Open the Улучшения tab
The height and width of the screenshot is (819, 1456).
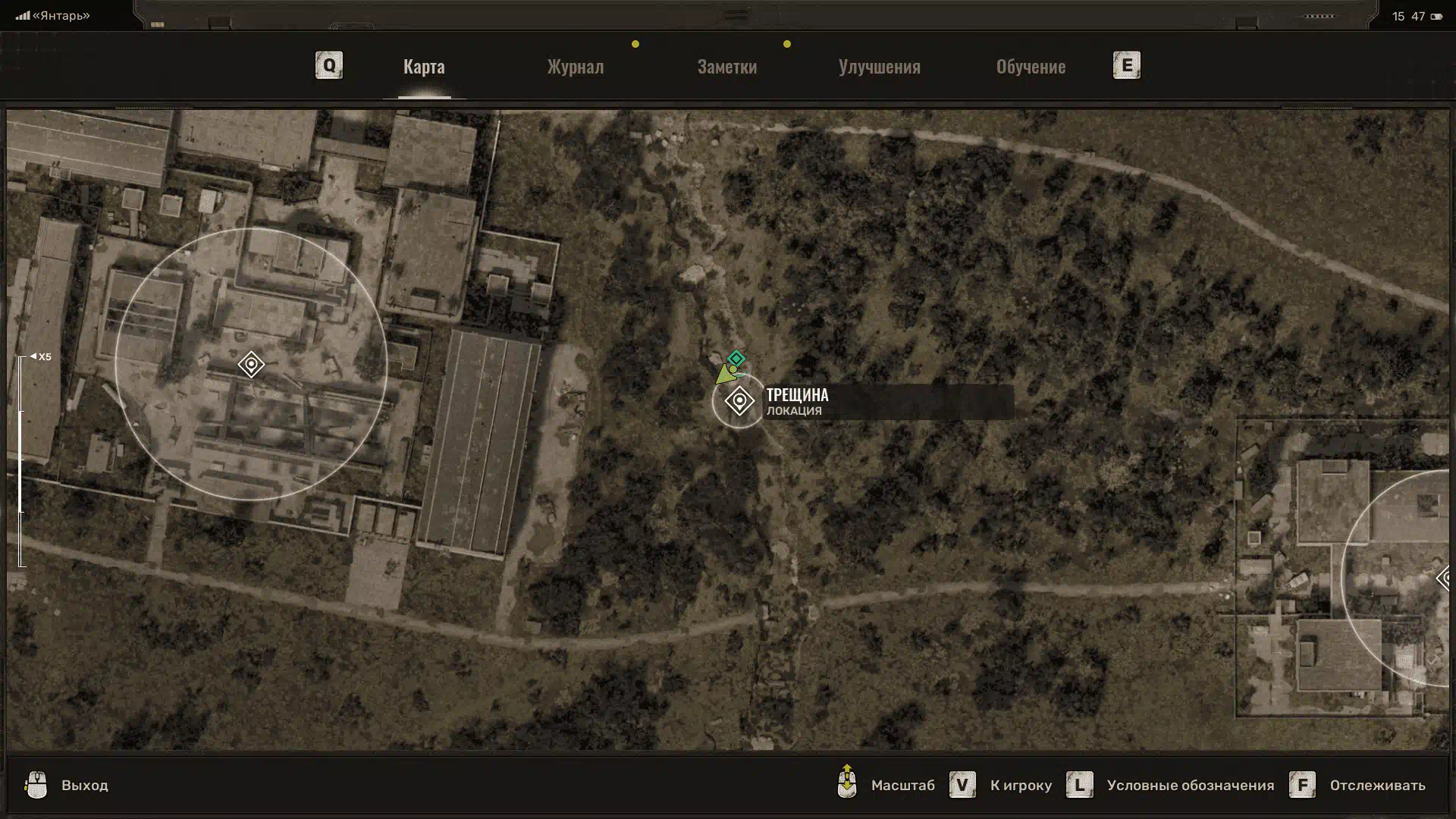click(879, 67)
